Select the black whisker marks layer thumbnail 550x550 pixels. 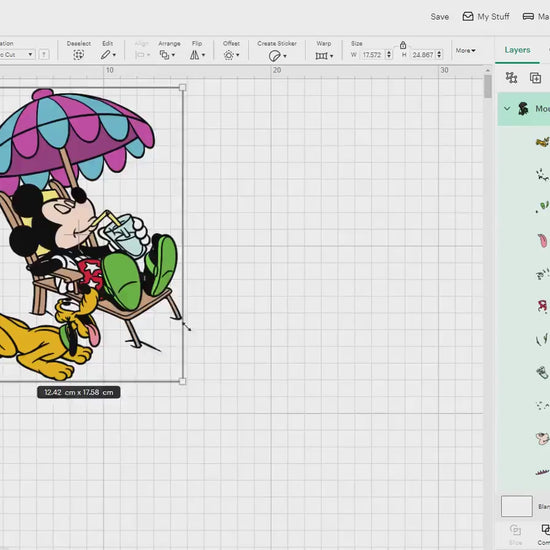click(543, 174)
